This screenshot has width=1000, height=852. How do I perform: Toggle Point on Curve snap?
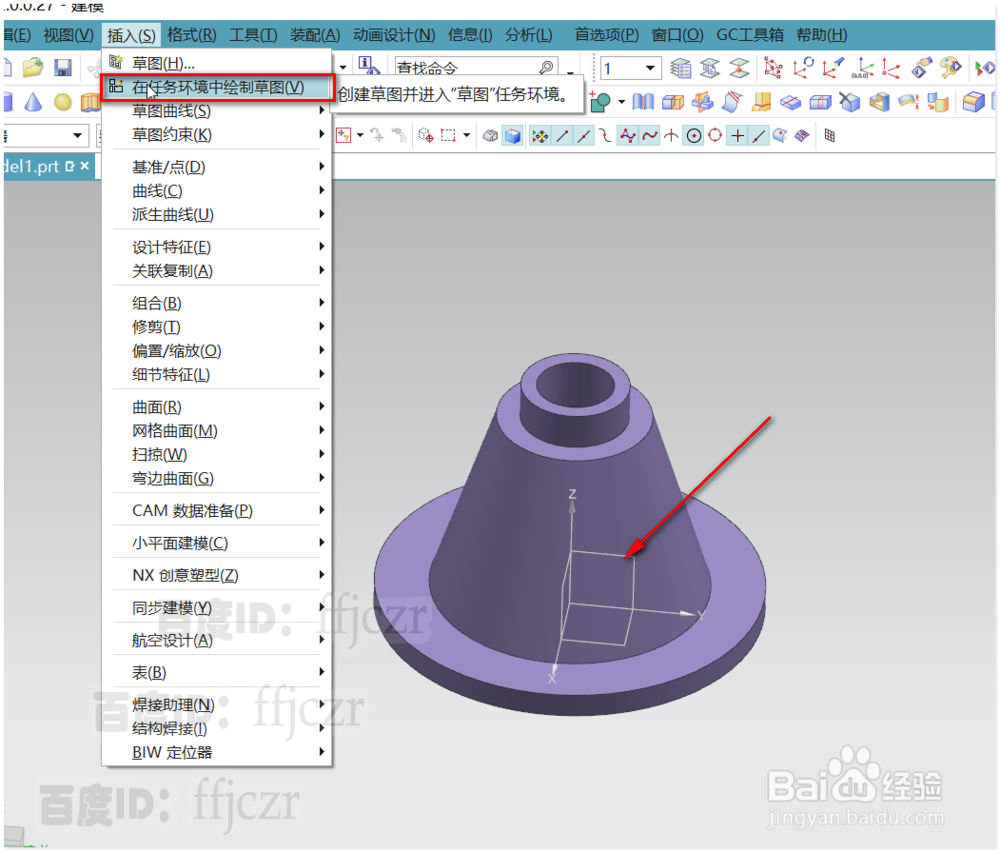click(x=758, y=135)
